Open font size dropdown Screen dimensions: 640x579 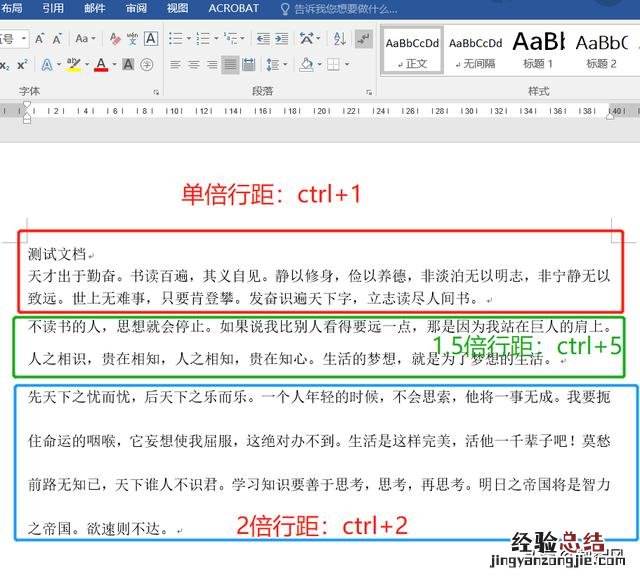pyautogui.click(x=24, y=39)
